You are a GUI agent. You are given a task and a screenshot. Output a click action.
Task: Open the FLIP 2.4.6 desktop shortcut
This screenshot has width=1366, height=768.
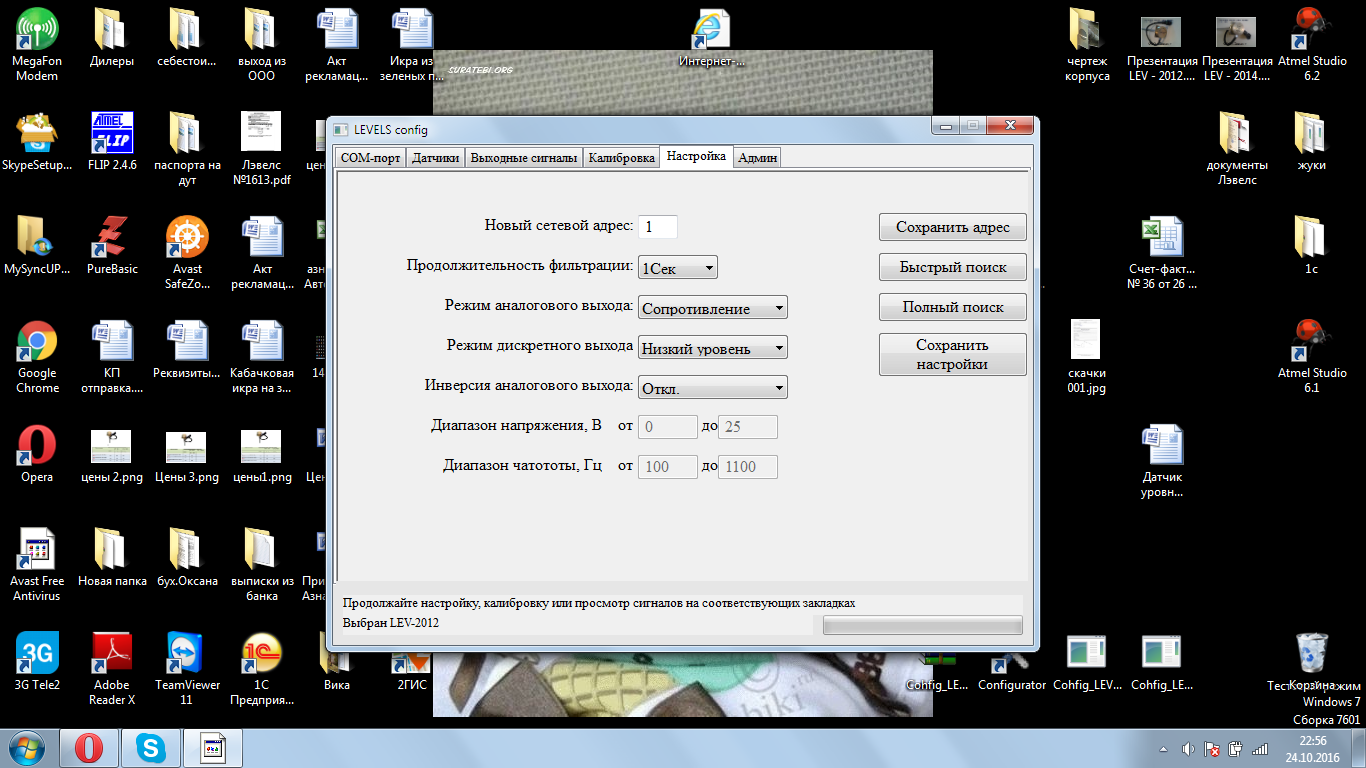coord(112,133)
